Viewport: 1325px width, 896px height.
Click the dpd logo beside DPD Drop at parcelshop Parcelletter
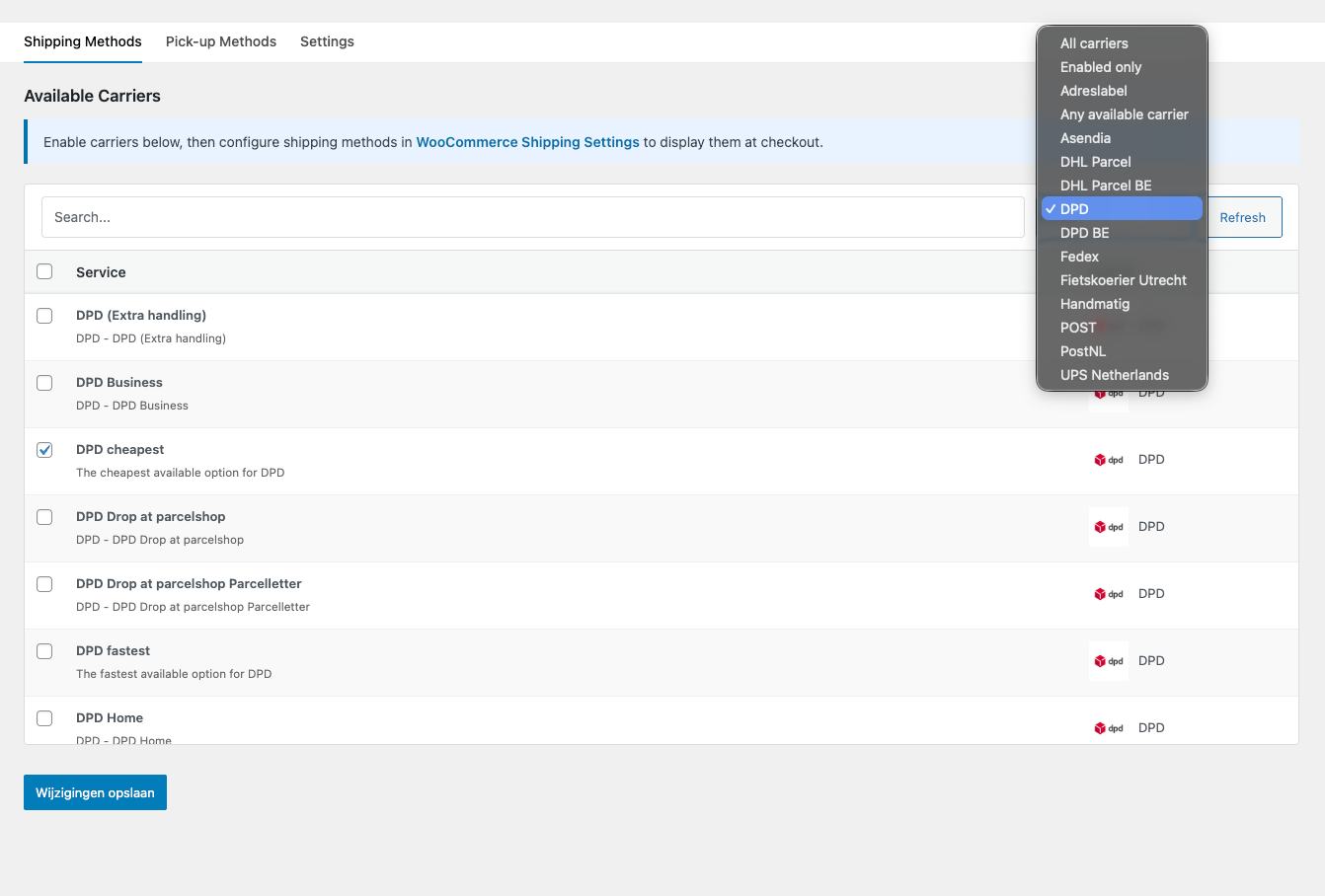[x=1109, y=594]
